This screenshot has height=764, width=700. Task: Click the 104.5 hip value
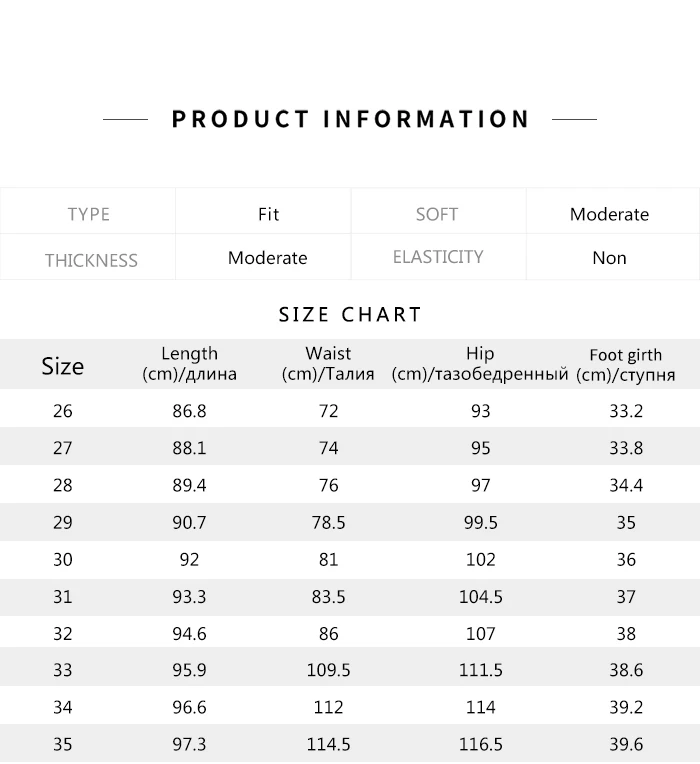tap(480, 597)
